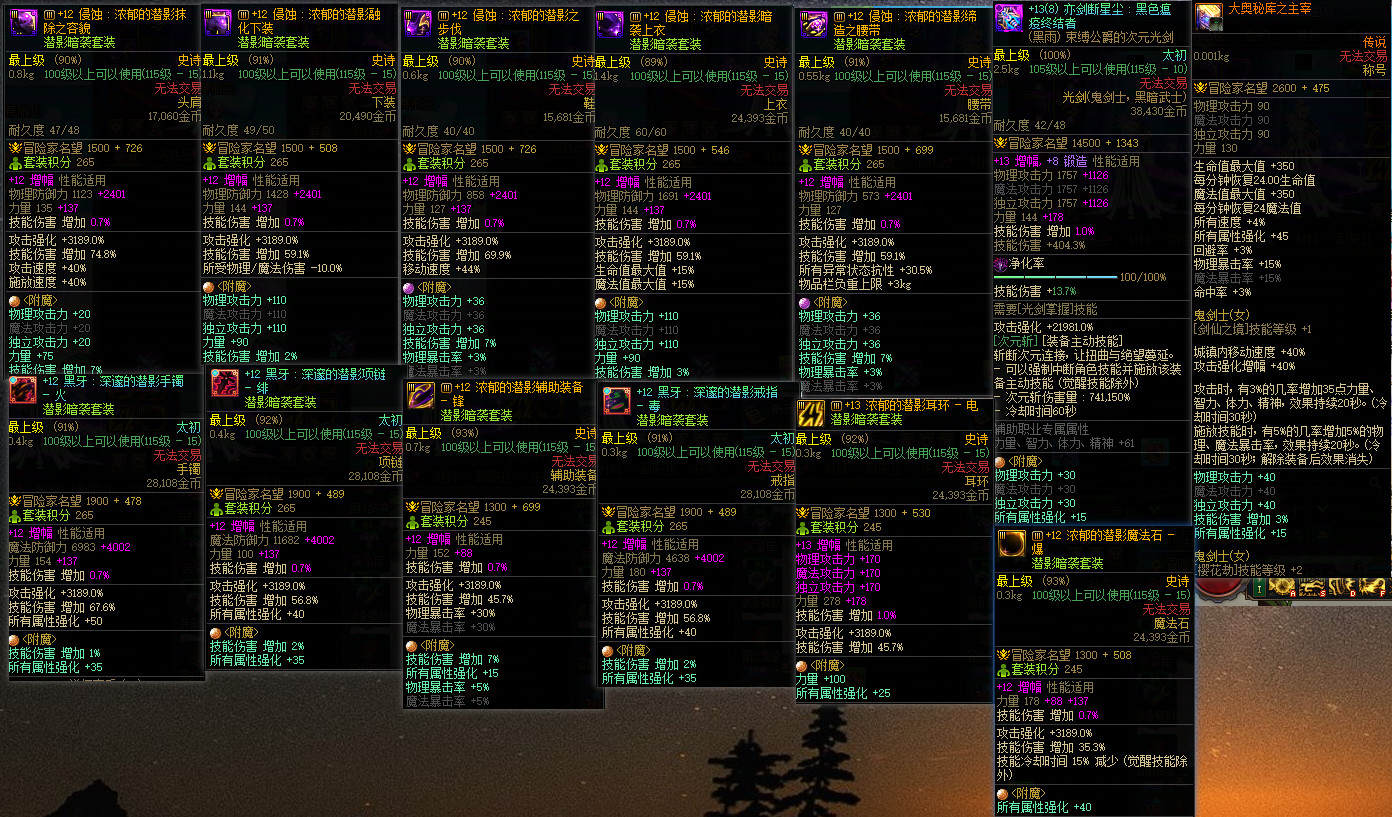The image size is (1392, 817).
Task: Click the 魔法石 magic stone (爆) icon
Action: 1012,544
